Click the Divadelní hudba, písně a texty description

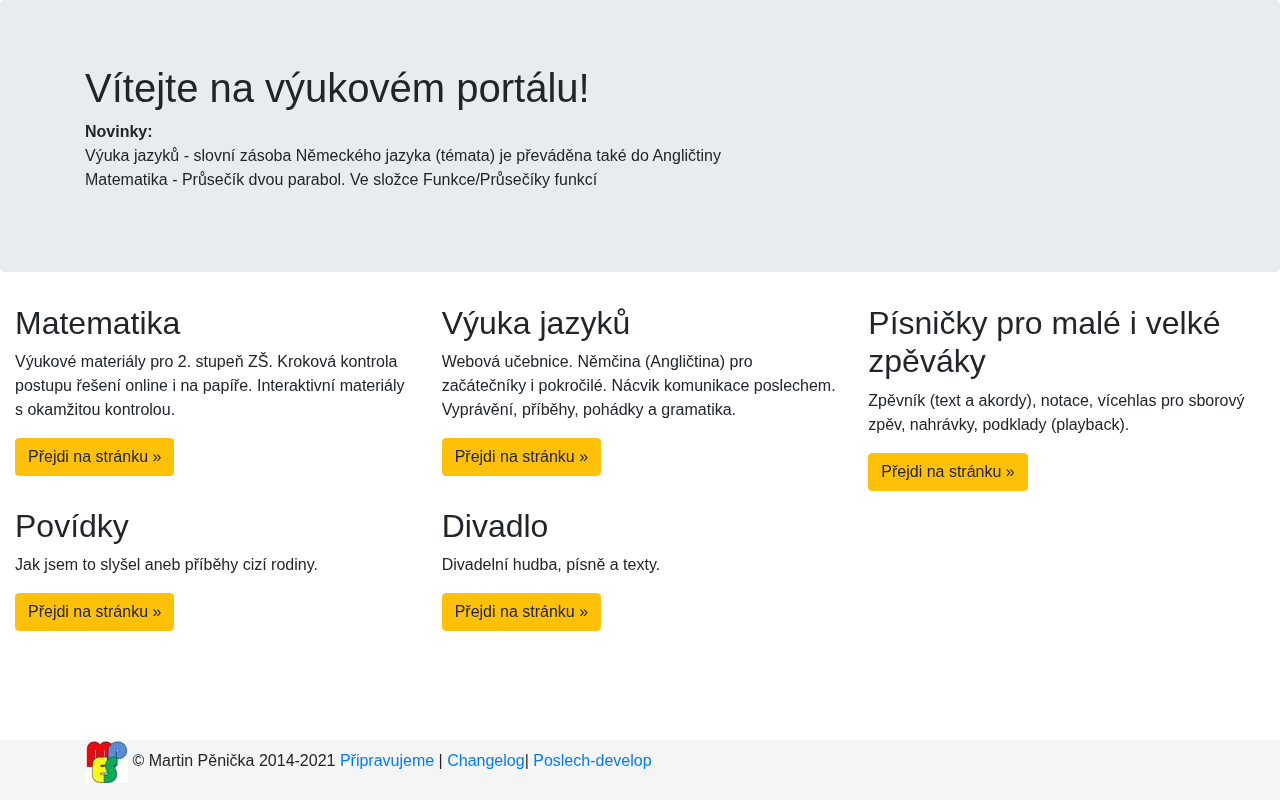(551, 565)
